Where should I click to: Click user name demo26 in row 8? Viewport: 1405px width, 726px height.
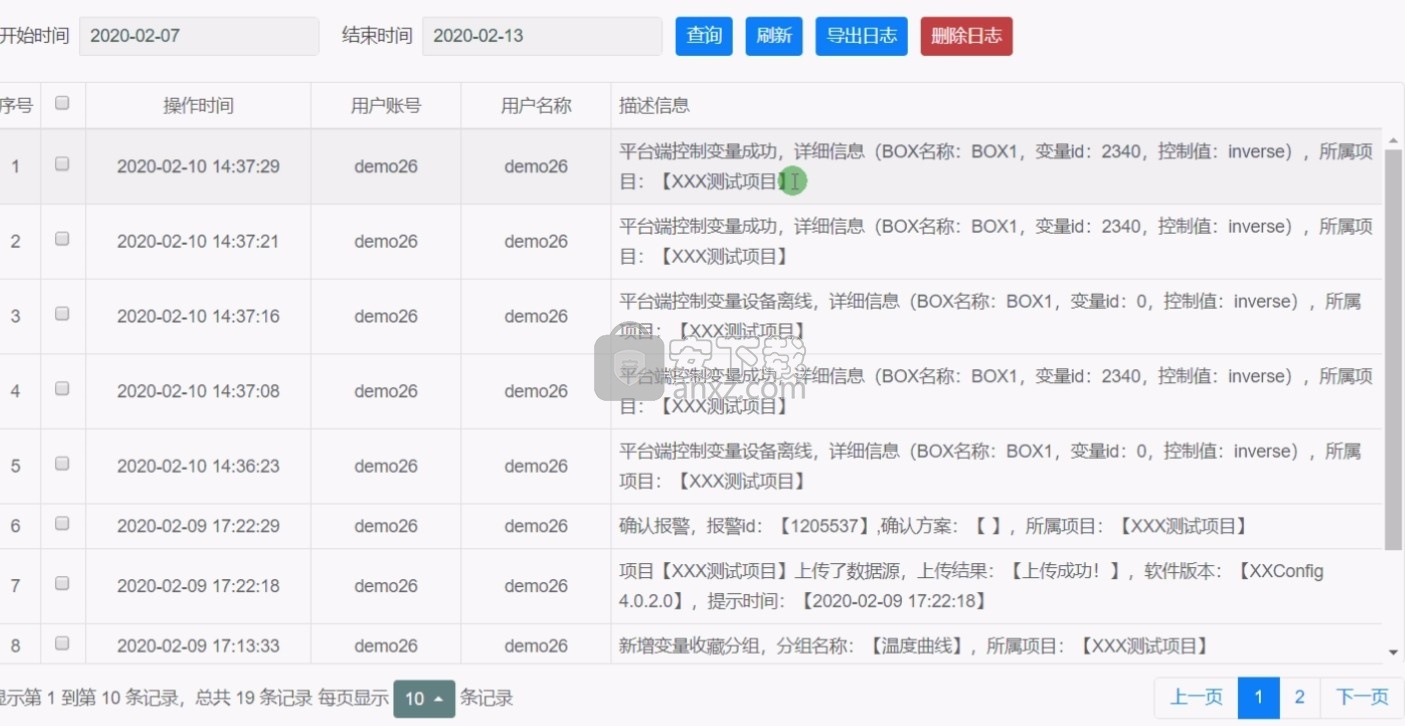[536, 646]
